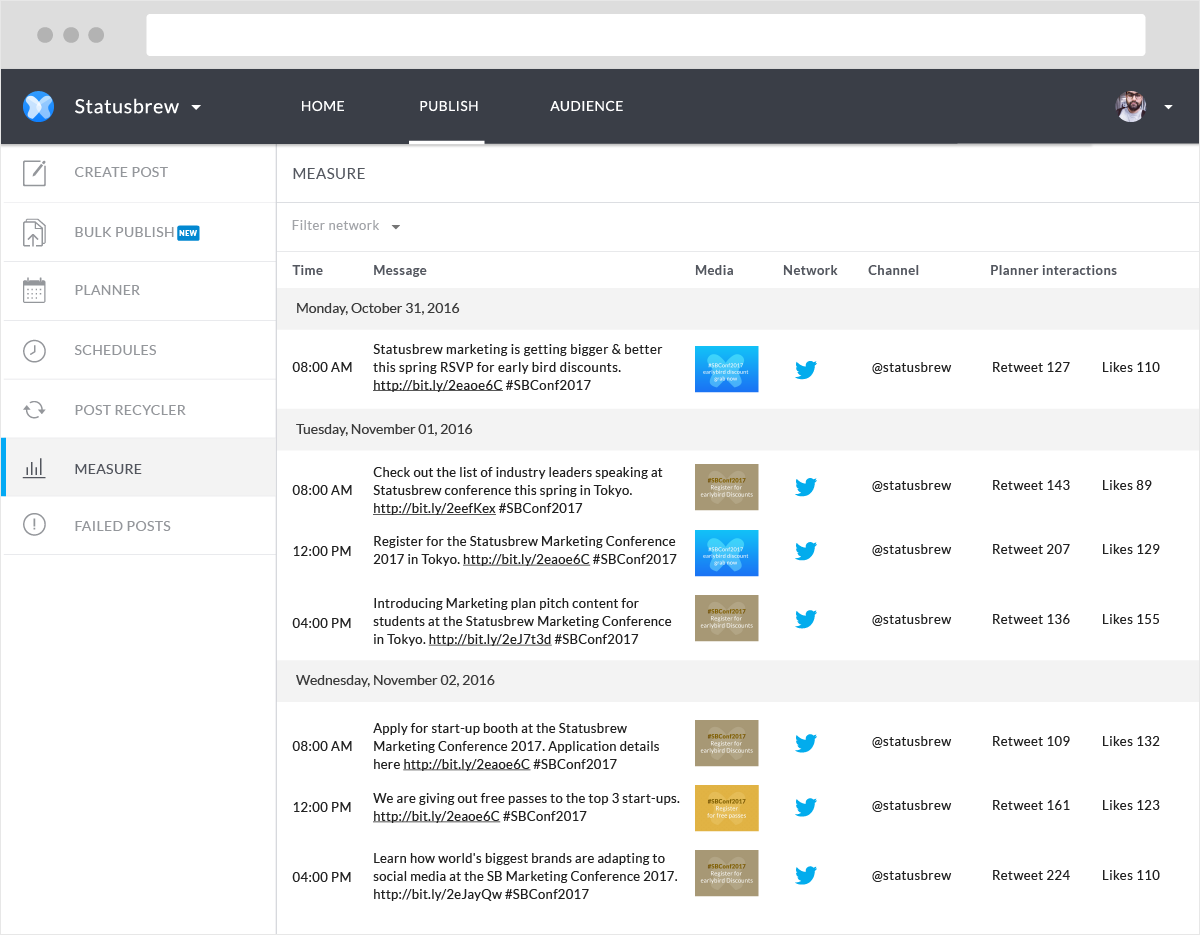Click Retweet 224 value
Viewport: 1200px width, 935px height.
1031,875
